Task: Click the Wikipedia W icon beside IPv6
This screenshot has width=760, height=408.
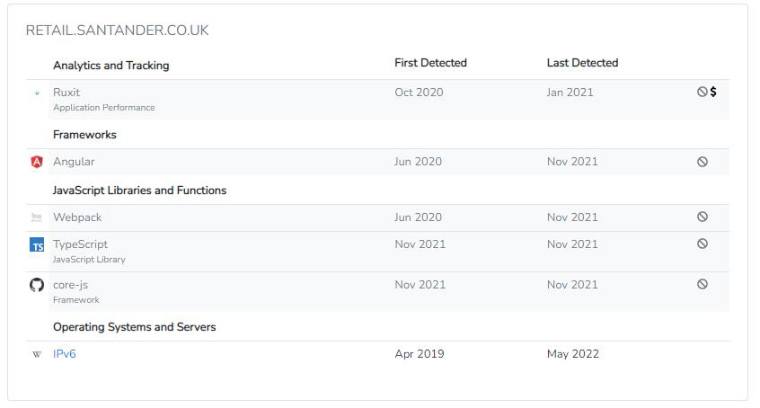Action: pos(37,354)
